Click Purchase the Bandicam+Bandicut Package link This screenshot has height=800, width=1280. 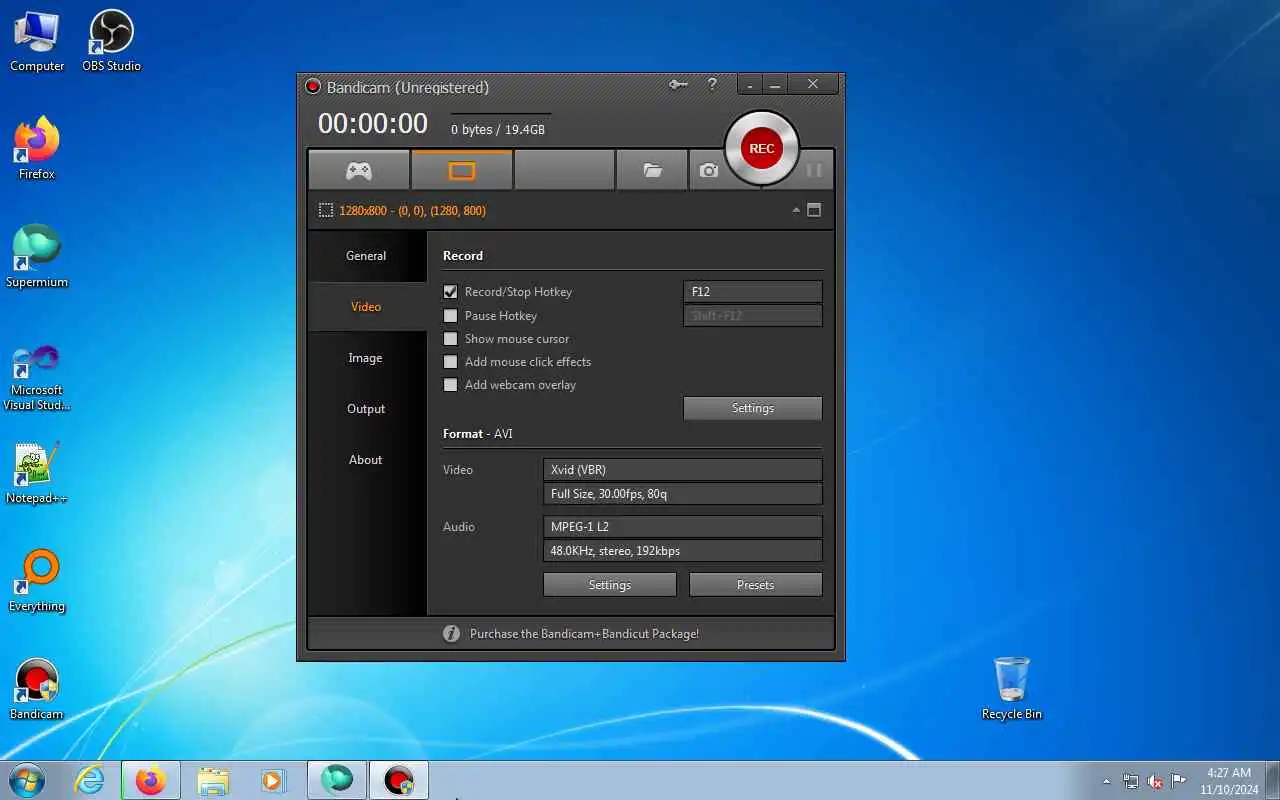click(x=584, y=634)
